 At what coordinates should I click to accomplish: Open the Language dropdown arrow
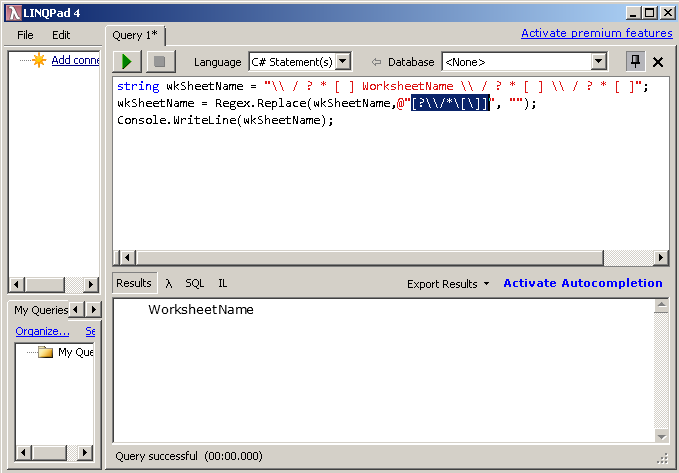(x=343, y=62)
